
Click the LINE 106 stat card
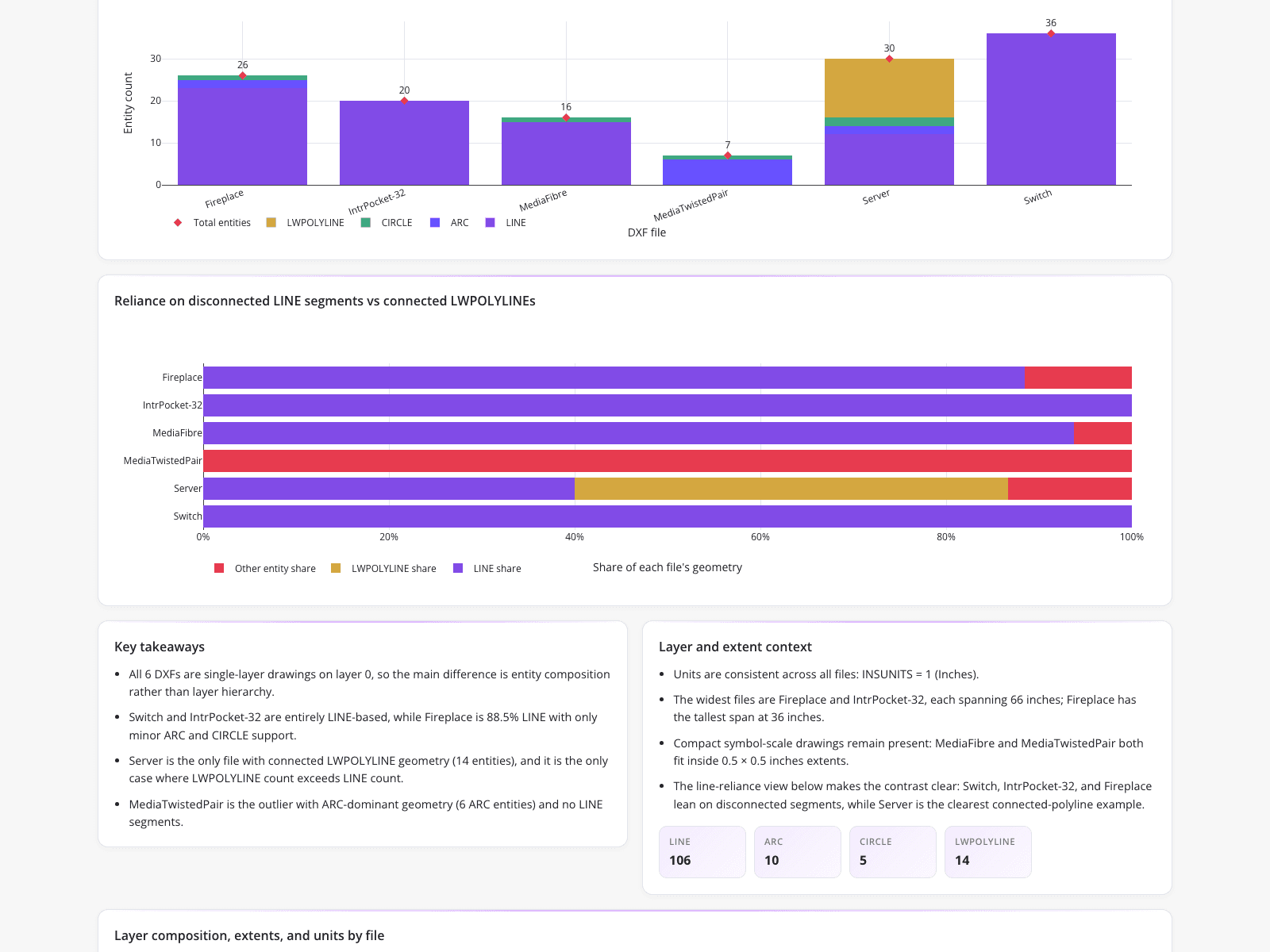click(x=702, y=852)
